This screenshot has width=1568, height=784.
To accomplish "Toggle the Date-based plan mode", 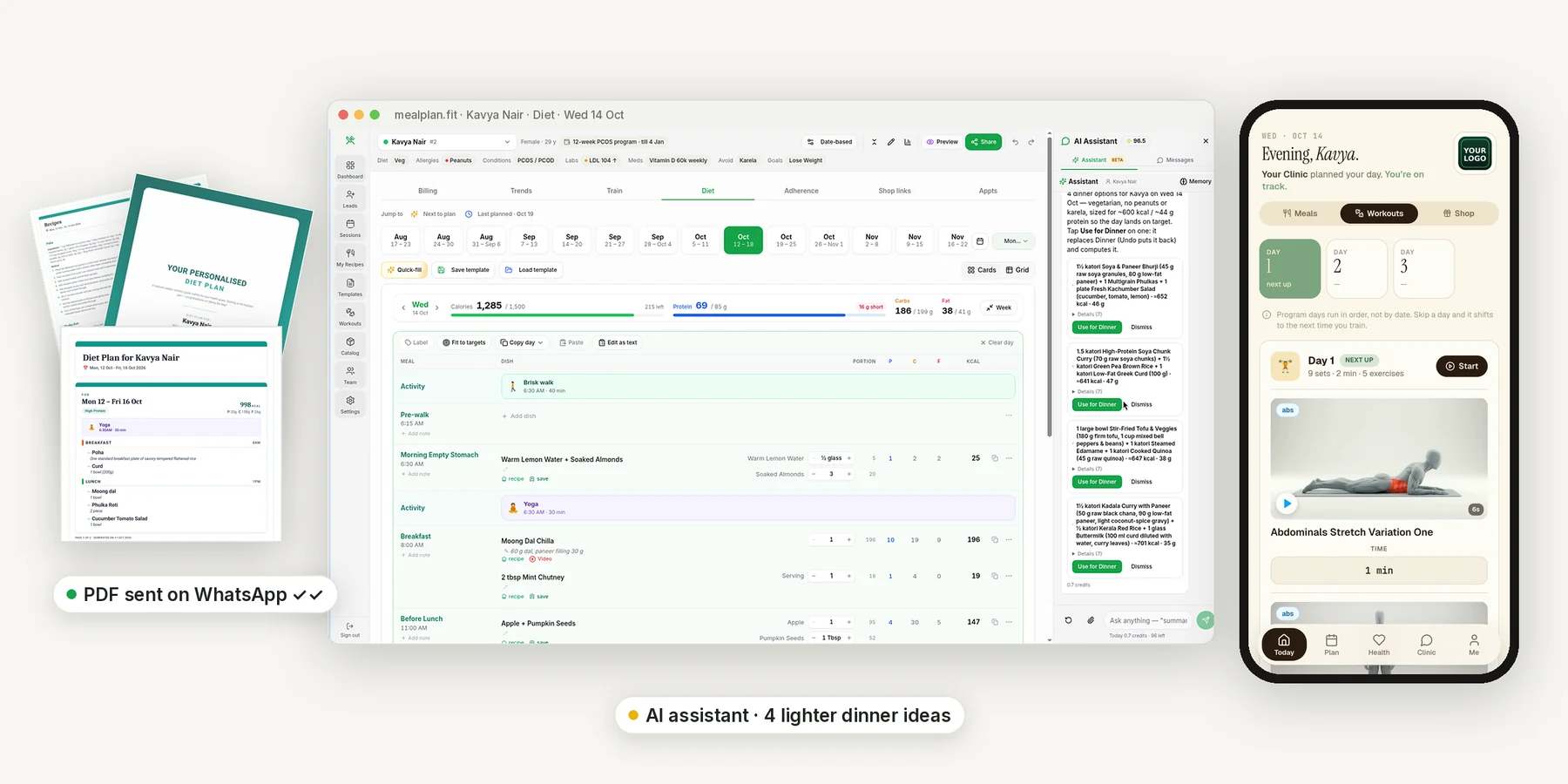I will (x=830, y=142).
